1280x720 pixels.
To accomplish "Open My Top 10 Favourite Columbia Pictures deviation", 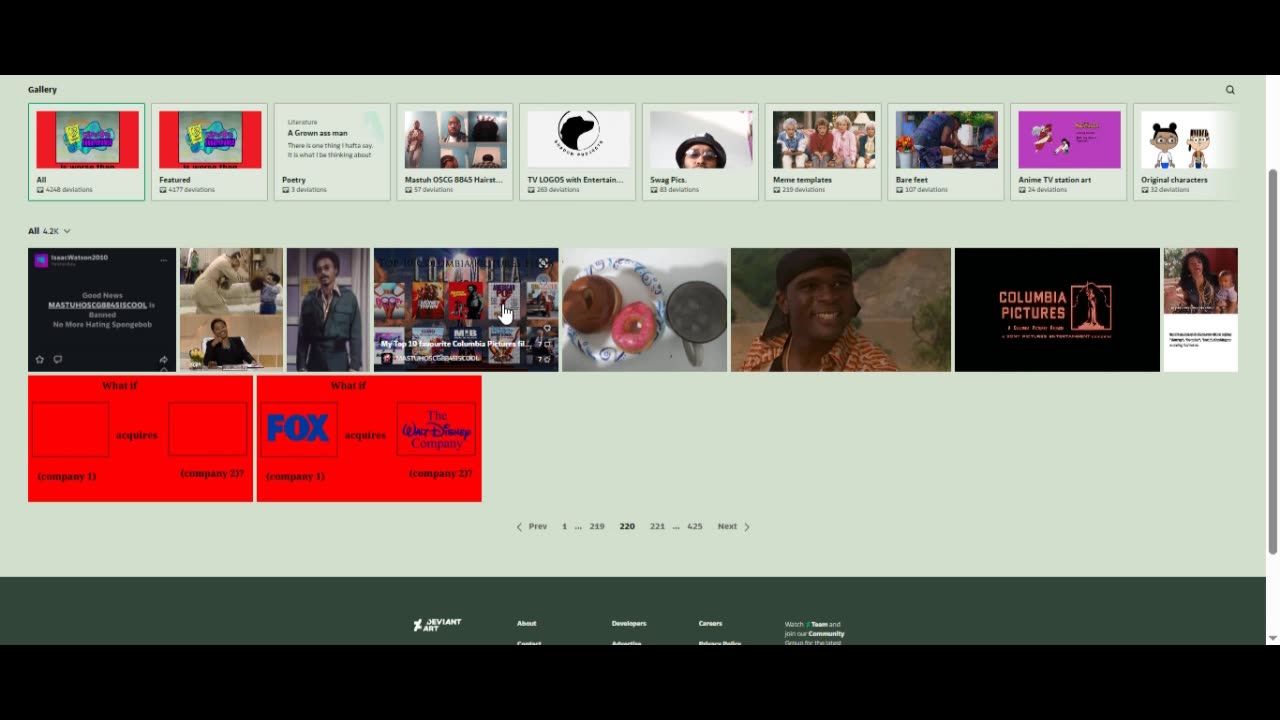I will pos(466,310).
